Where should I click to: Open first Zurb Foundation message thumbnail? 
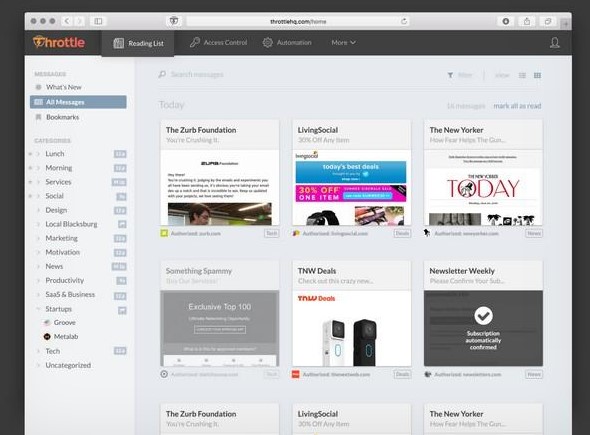click(220, 187)
